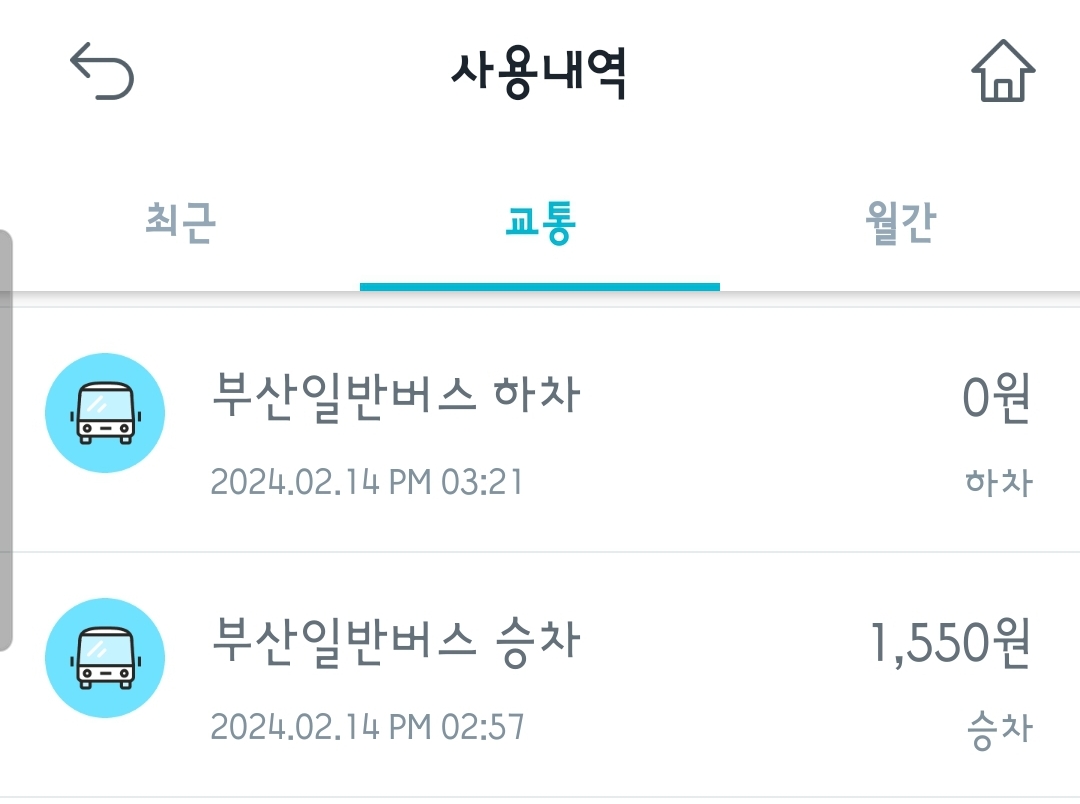The width and height of the screenshot is (1080, 804).
Task: Go to the home screen icon
Action: pos(1003,71)
